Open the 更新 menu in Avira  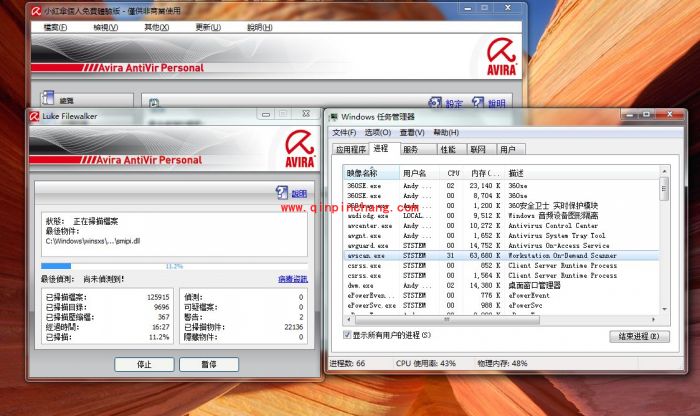tap(208, 27)
